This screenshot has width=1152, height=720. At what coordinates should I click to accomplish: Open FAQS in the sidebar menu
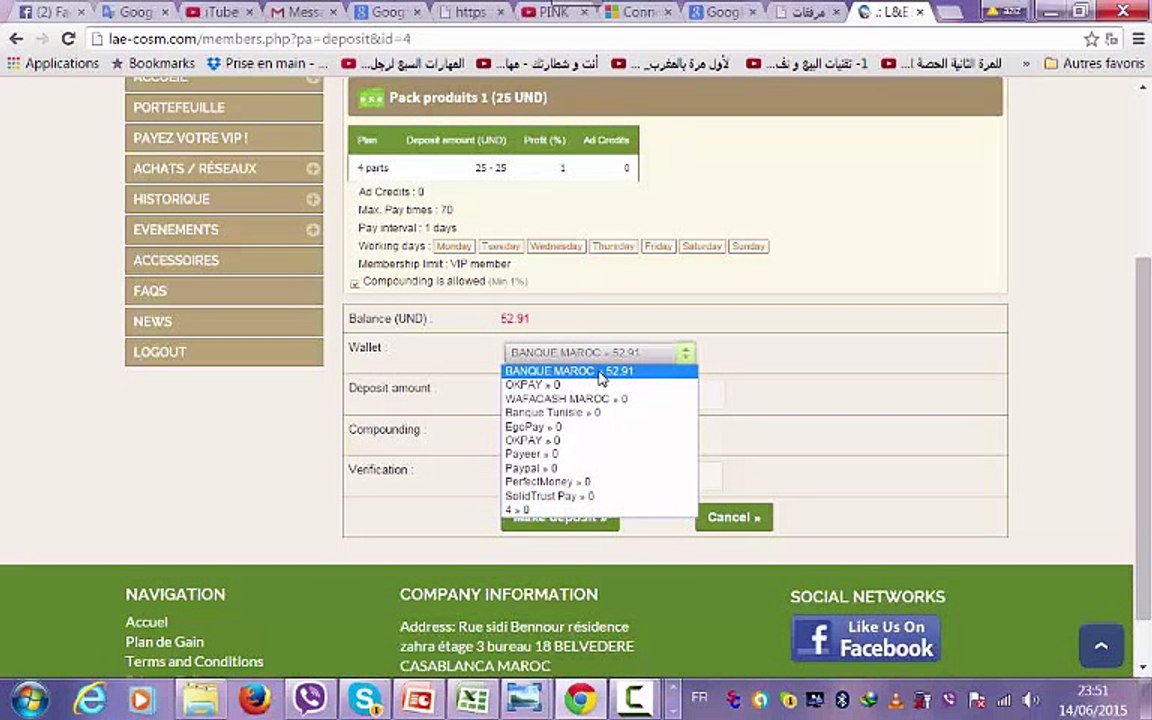[224, 292]
